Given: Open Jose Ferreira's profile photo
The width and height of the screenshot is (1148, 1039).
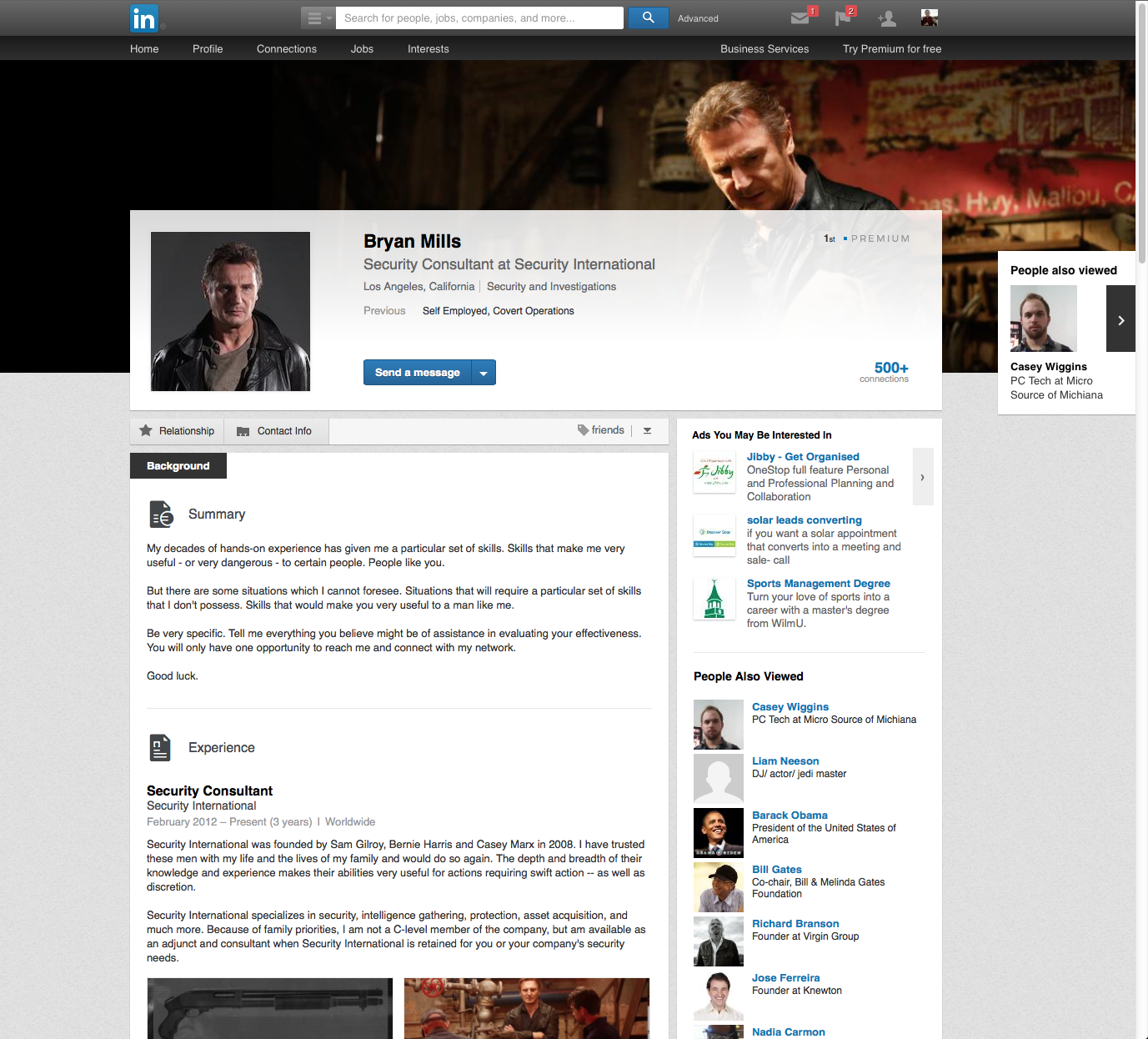Looking at the screenshot, I should pyautogui.click(x=719, y=996).
